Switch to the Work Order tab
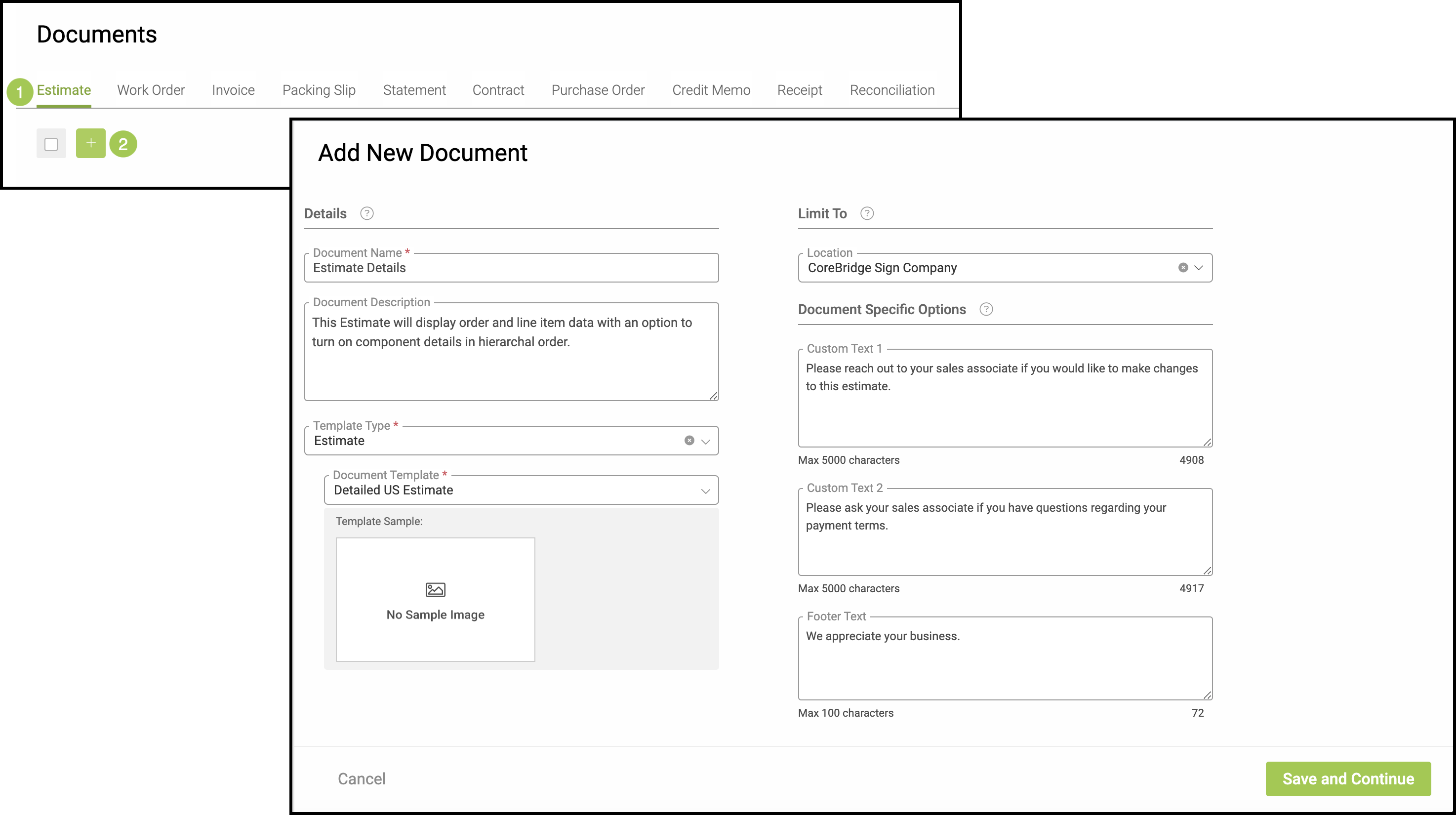Screen dimensions: 1456x815 tap(150, 90)
